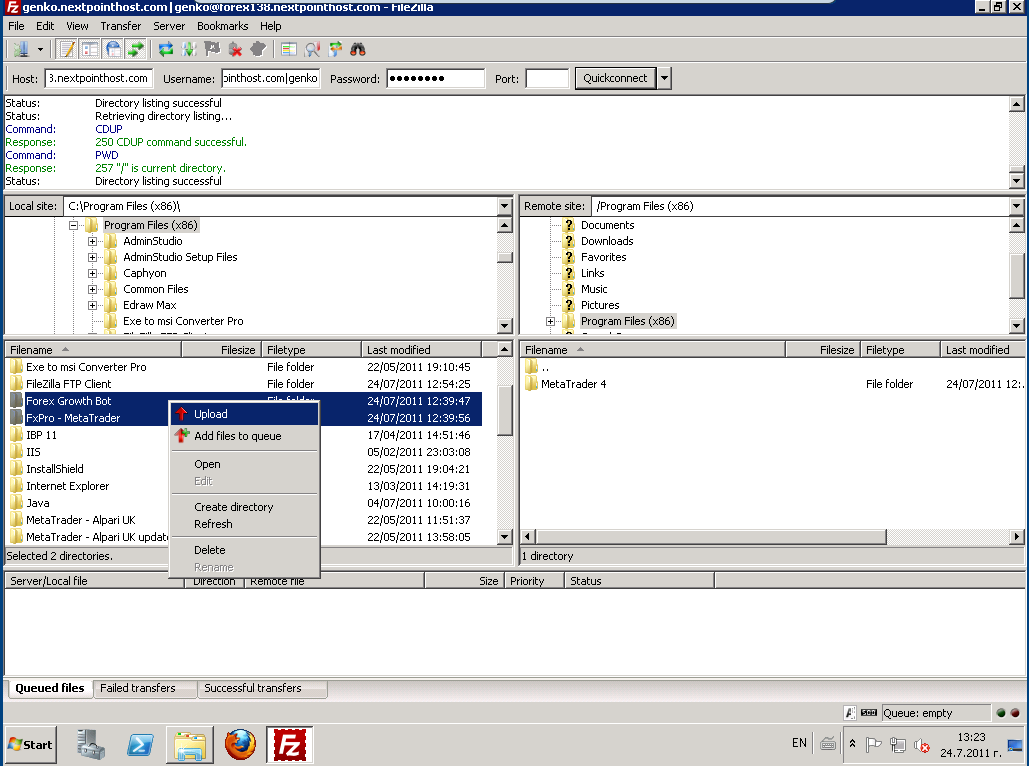Image resolution: width=1029 pixels, height=766 pixels.
Task: Search remote files with the binoculars icon
Action: pyautogui.click(x=358, y=49)
